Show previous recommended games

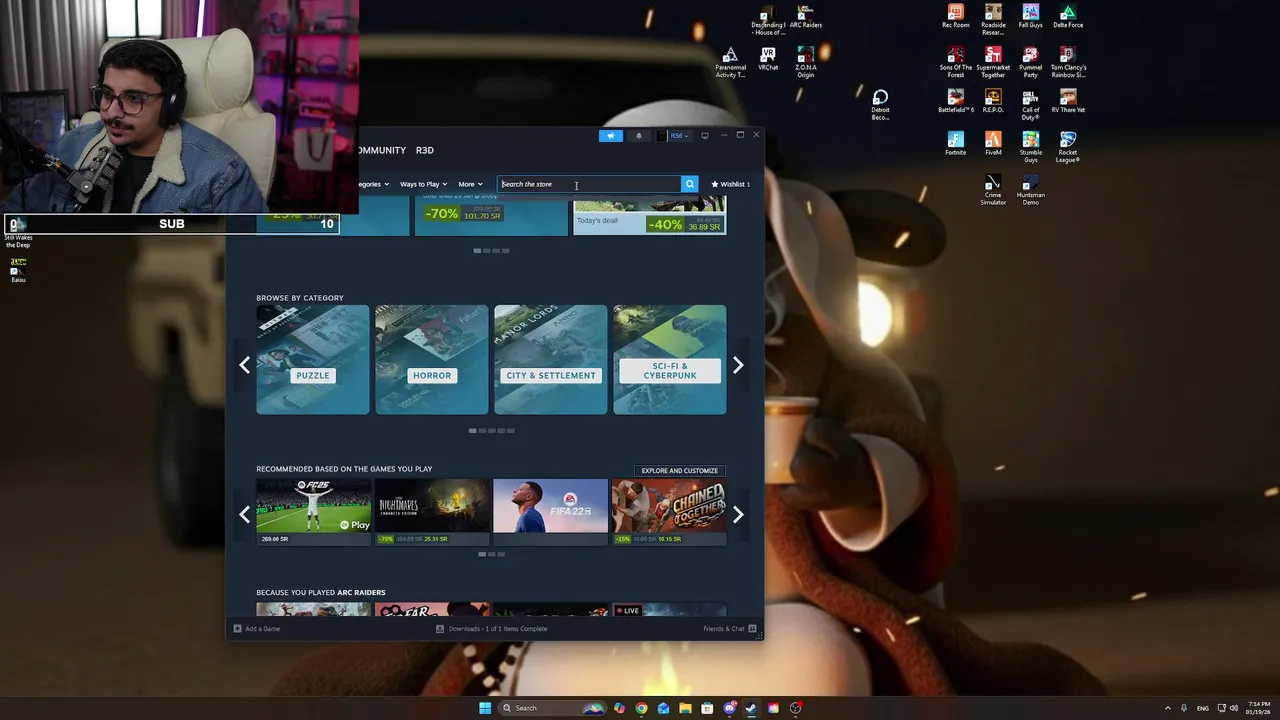[244, 514]
